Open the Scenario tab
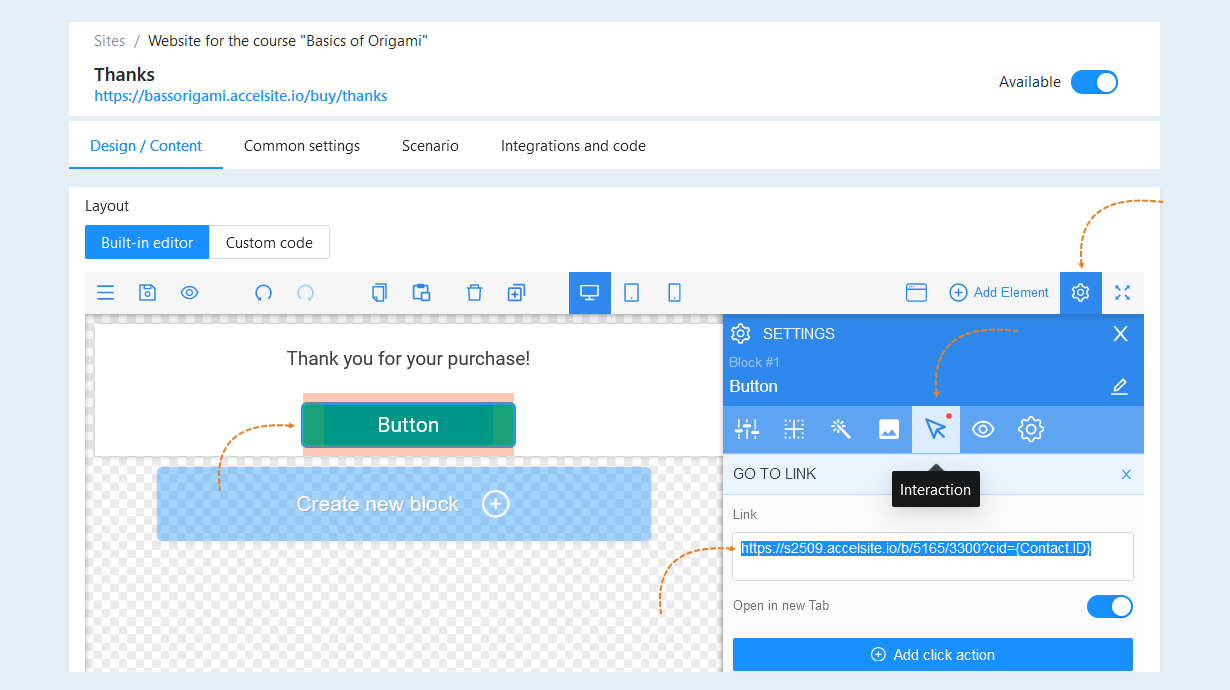Image resolution: width=1230 pixels, height=690 pixels. click(430, 146)
